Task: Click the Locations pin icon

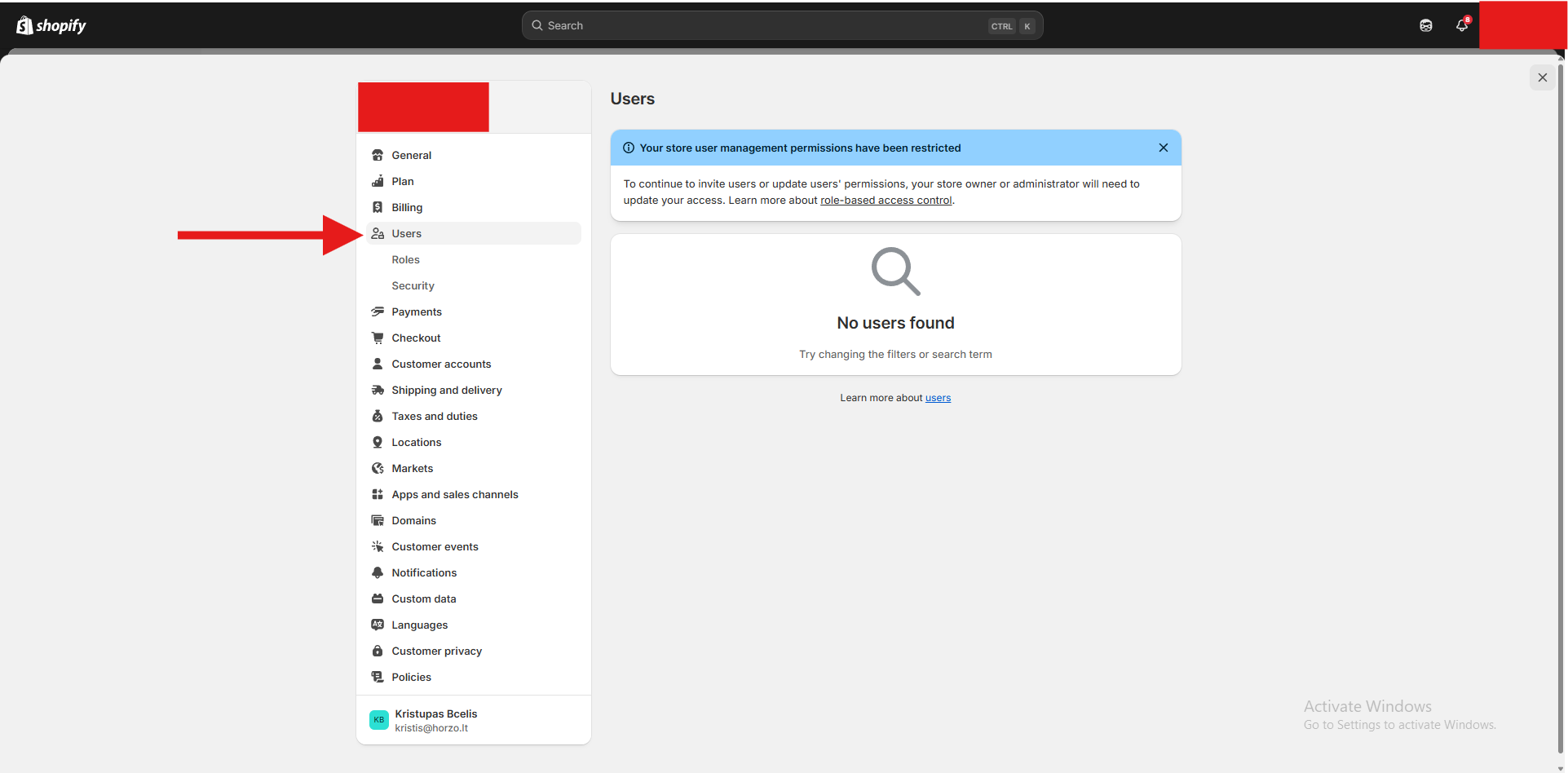Action: coord(378,441)
